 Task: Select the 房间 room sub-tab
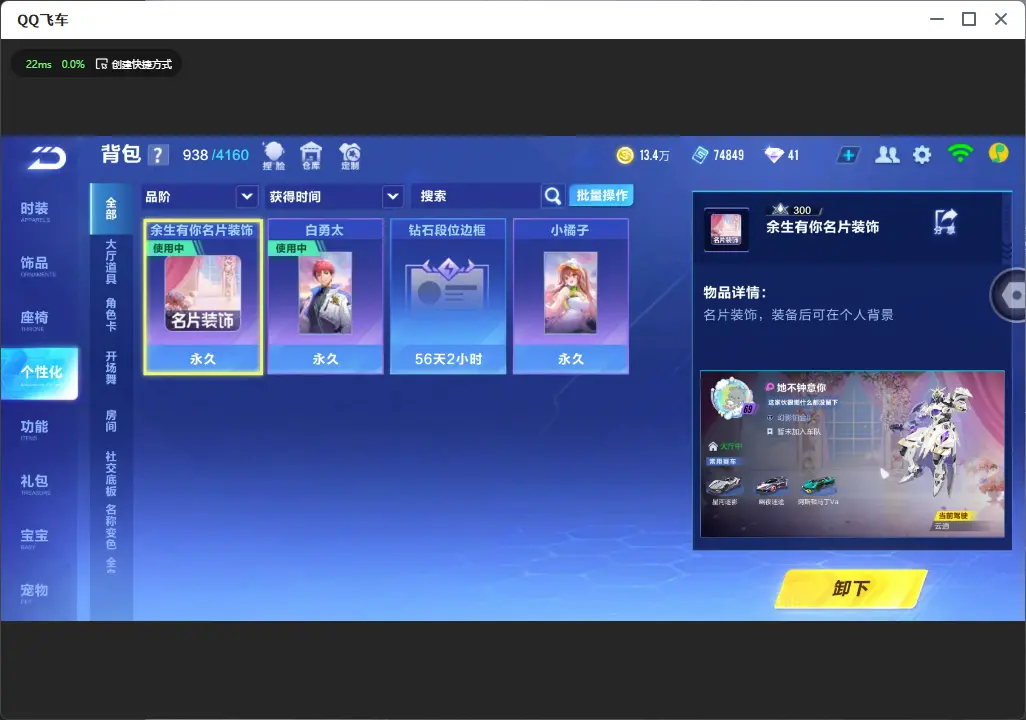(x=111, y=421)
